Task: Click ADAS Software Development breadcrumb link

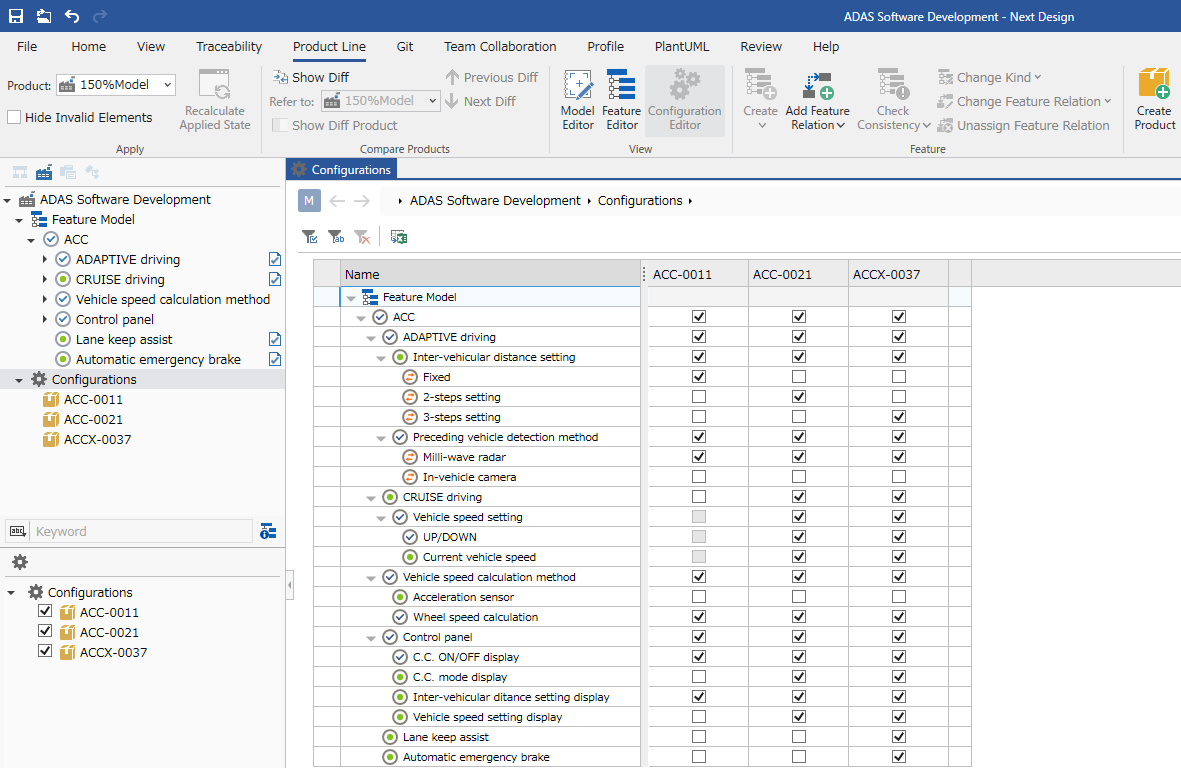Action: click(495, 200)
